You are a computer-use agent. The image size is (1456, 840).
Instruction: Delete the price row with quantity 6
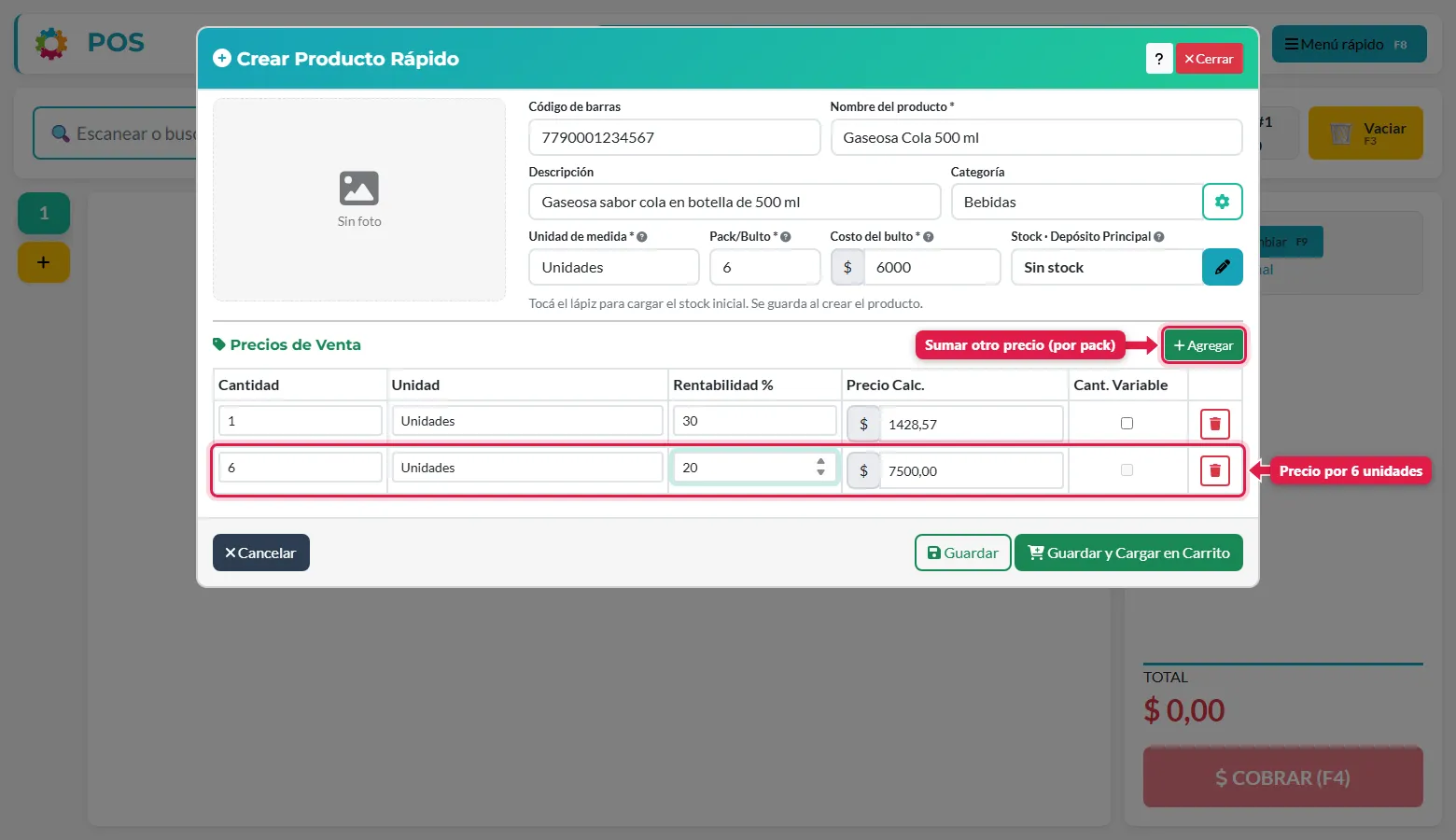(x=1214, y=470)
